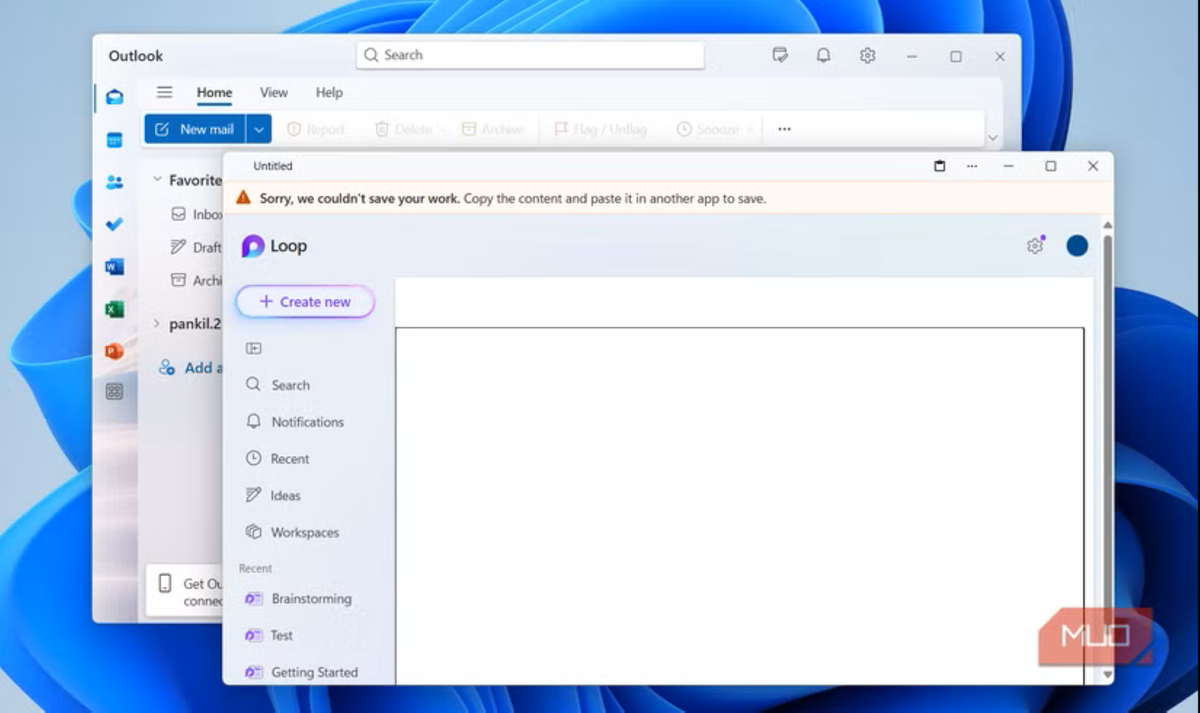Launch Excel from Outlook sidebar
Viewport: 1200px width, 713px height.
[114, 309]
